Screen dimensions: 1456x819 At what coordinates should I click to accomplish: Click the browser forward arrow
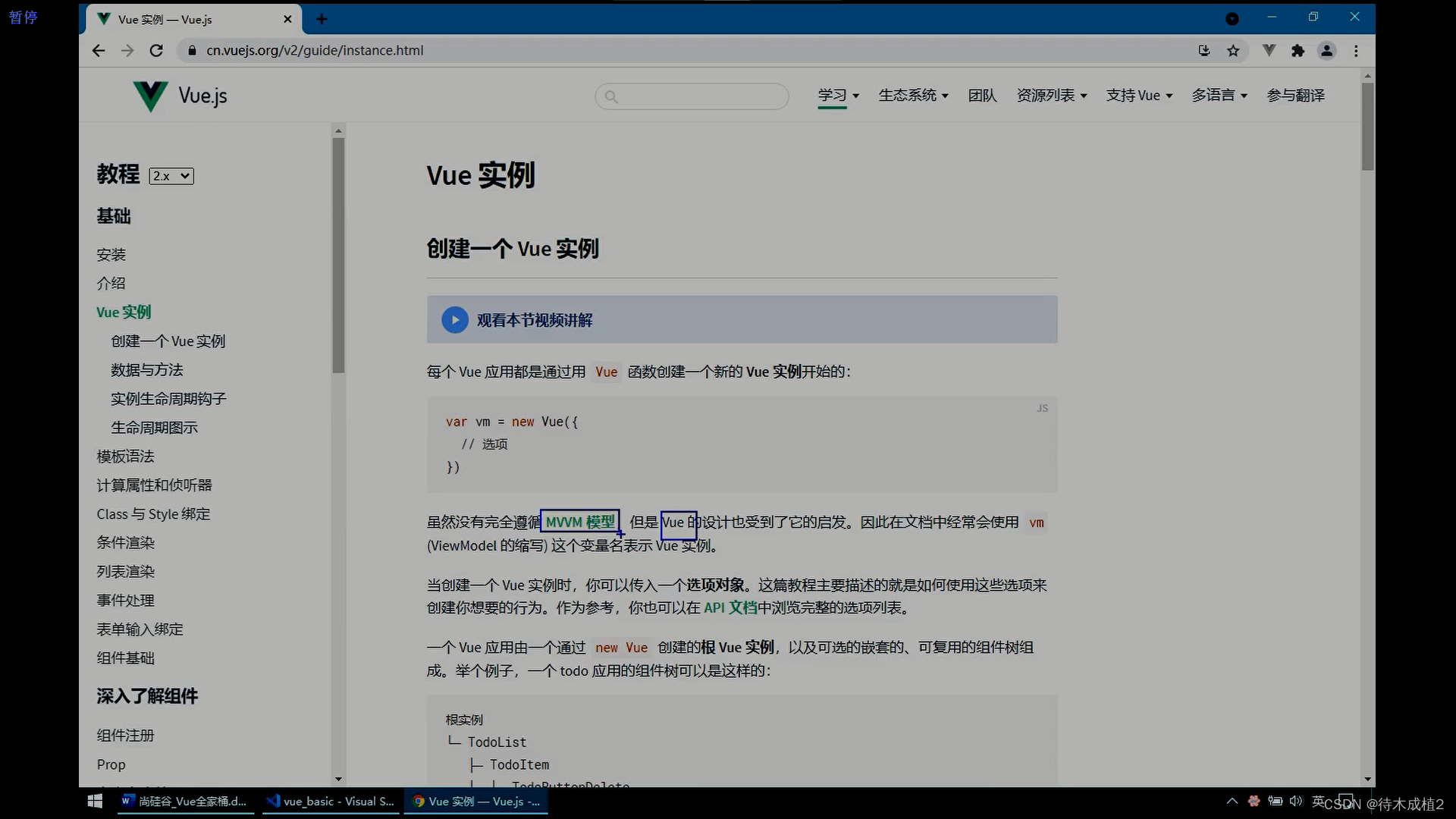[127, 51]
